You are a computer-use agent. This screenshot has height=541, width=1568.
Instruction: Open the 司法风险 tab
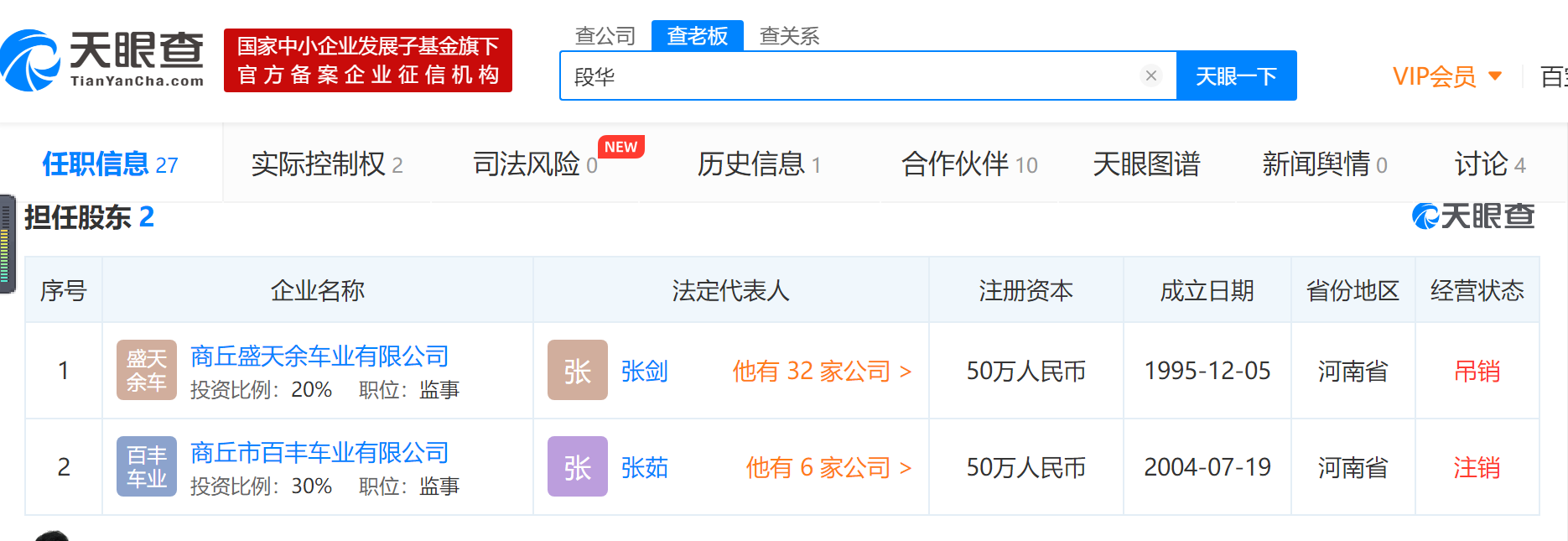click(534, 164)
